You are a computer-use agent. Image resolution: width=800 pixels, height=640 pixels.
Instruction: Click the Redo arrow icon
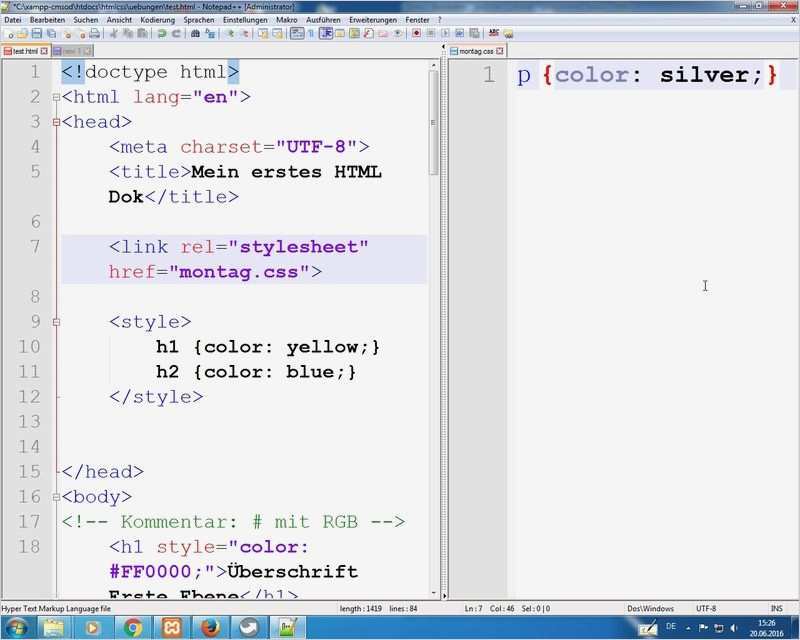177,34
